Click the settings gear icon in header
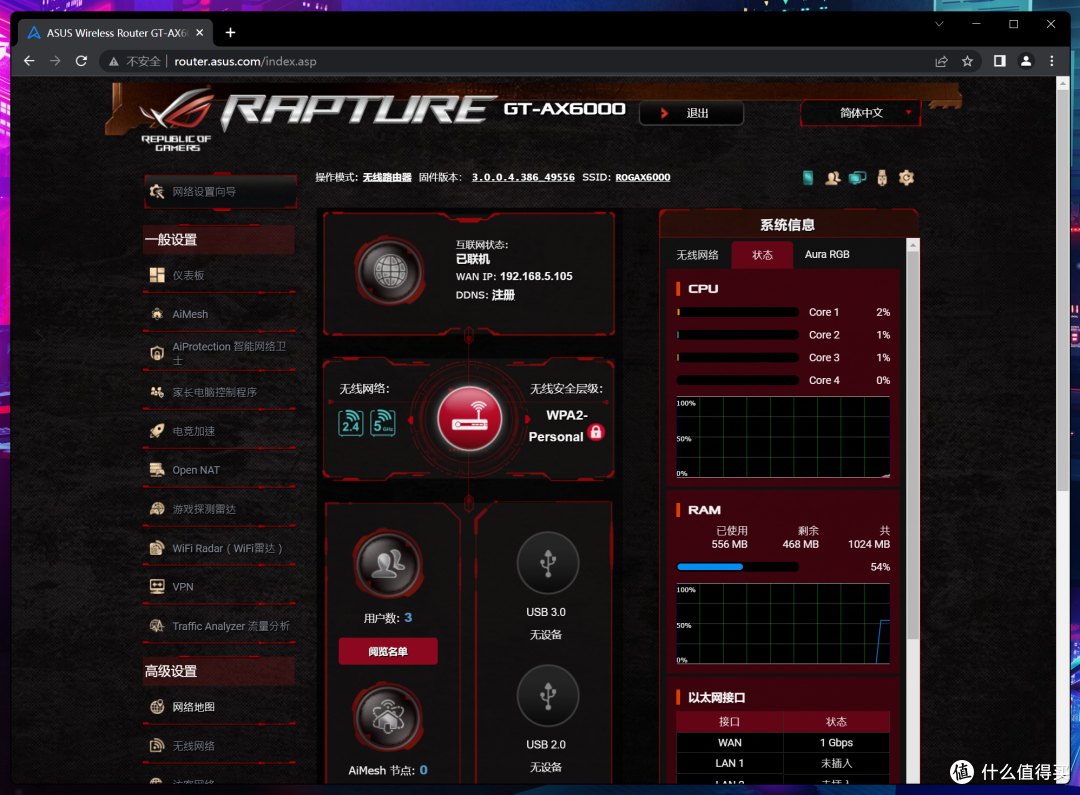Viewport: 1080px width, 795px height. coord(906,178)
